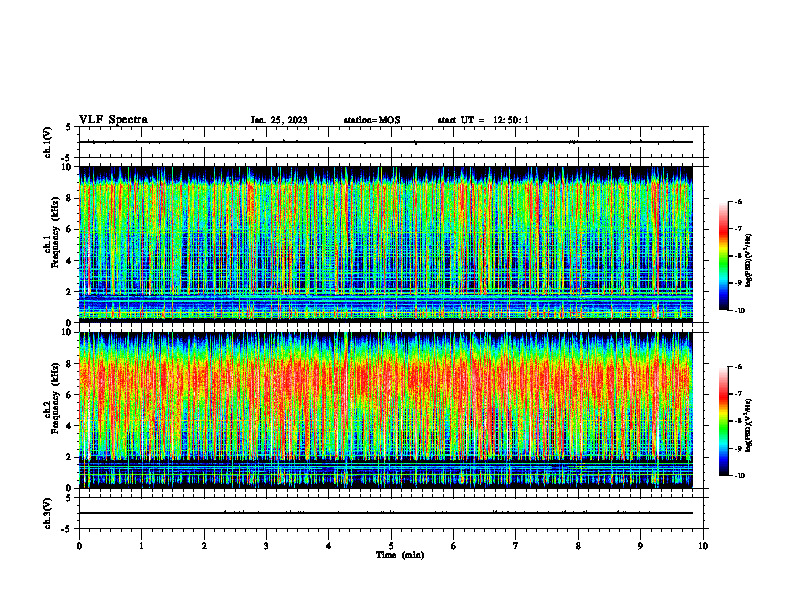Click the "station=MOS" header label
The height and width of the screenshot is (612, 792).
(372, 120)
